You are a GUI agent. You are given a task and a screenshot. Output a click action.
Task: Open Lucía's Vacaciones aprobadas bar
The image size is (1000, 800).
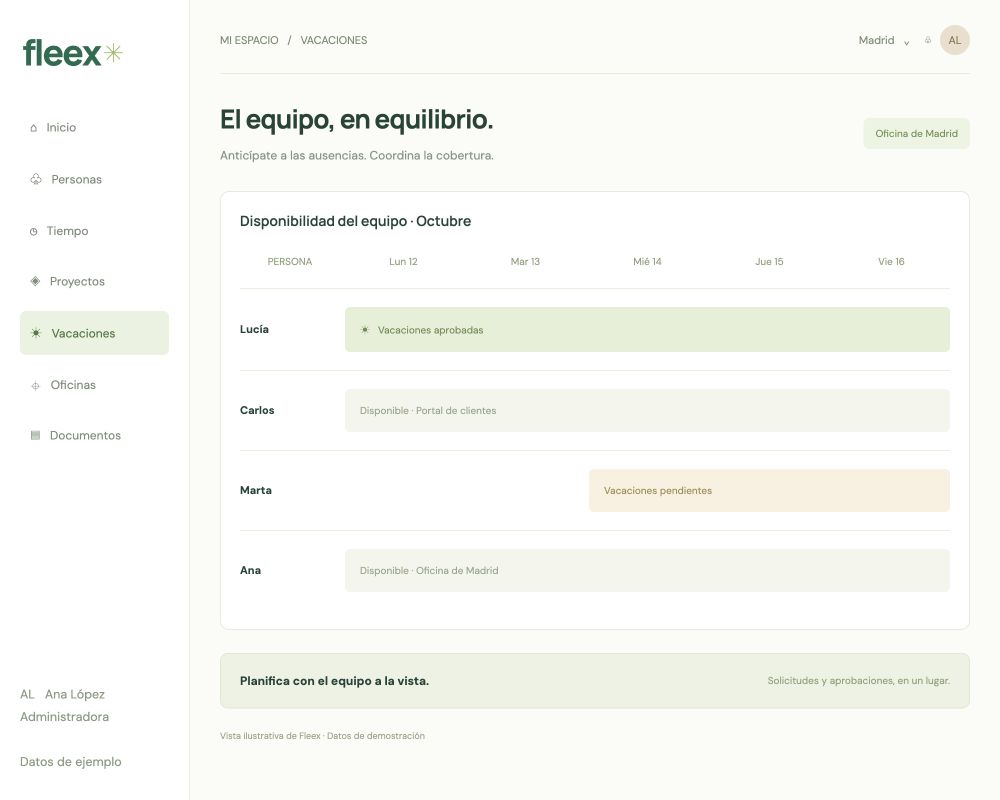[x=647, y=330]
